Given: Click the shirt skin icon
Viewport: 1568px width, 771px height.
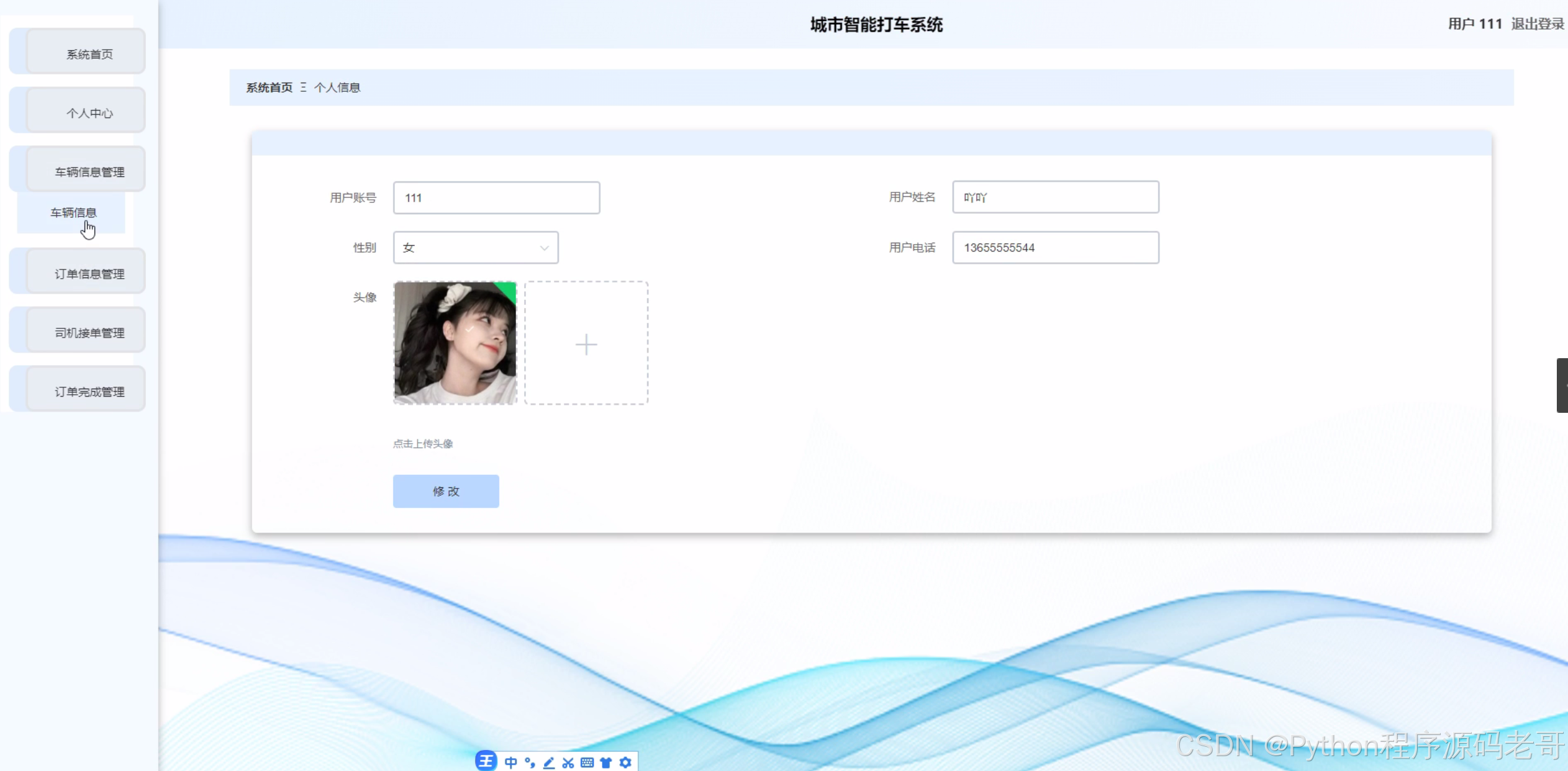Looking at the screenshot, I should [606, 762].
